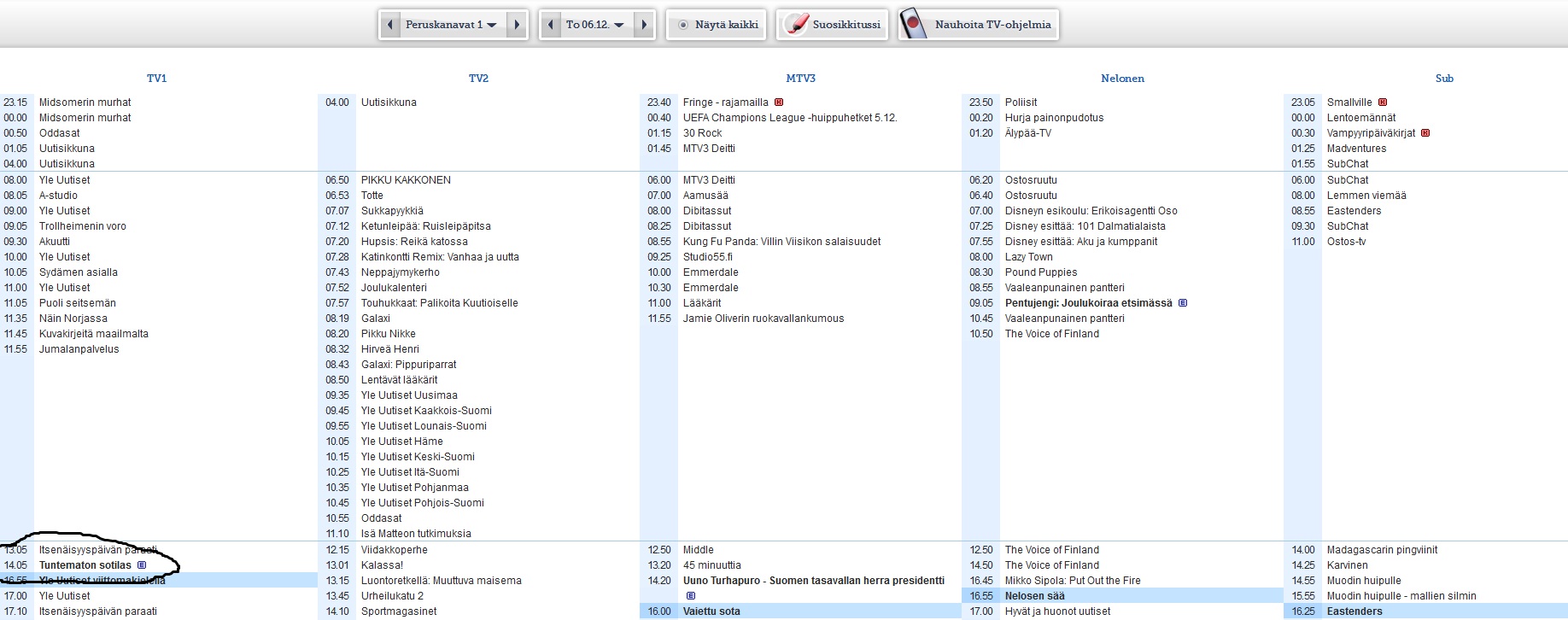Select the Näytä kaikki radio button
The height and width of the screenshot is (620, 1568).
683,25
